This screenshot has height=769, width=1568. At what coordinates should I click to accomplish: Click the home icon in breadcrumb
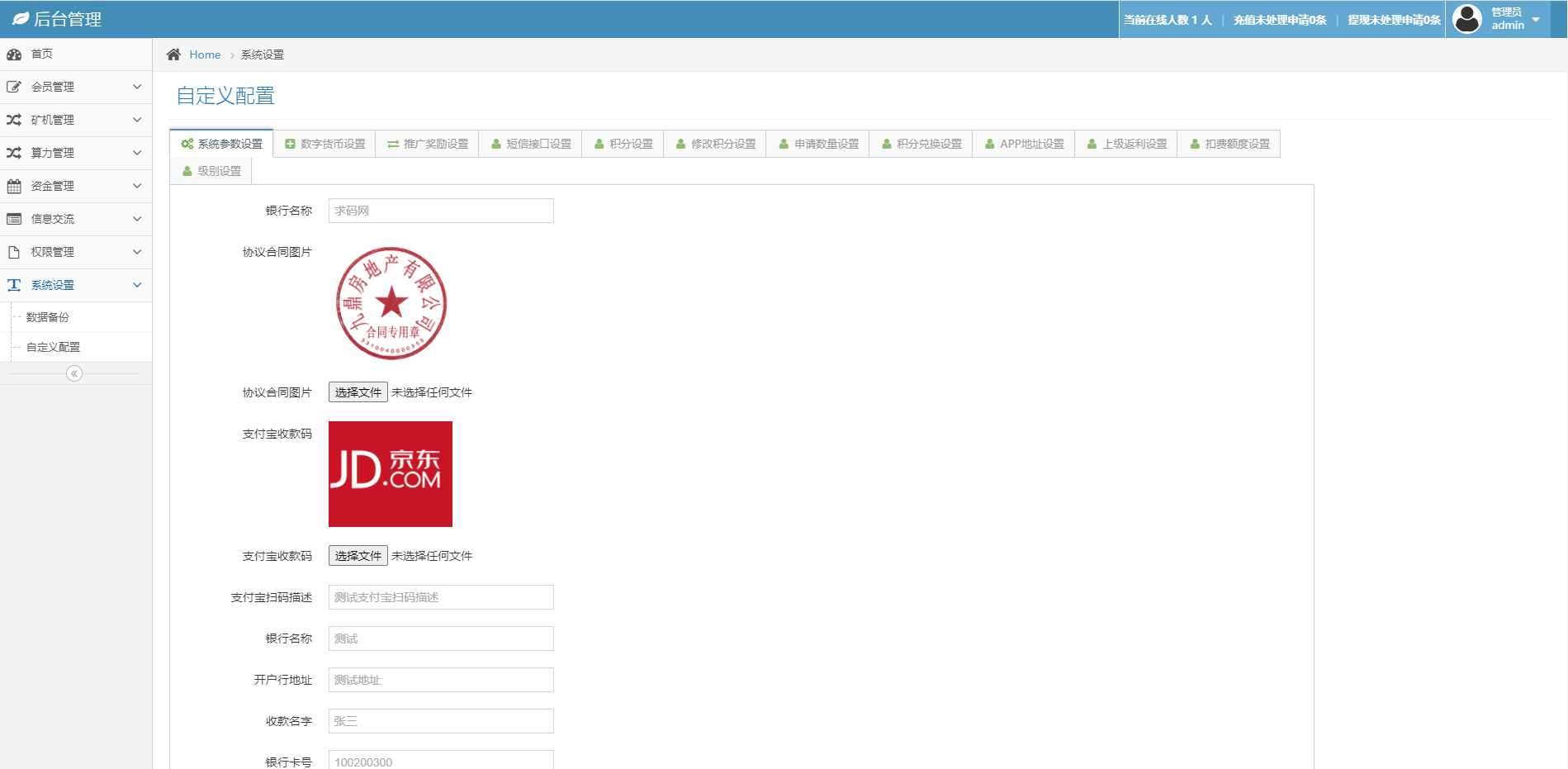point(173,55)
